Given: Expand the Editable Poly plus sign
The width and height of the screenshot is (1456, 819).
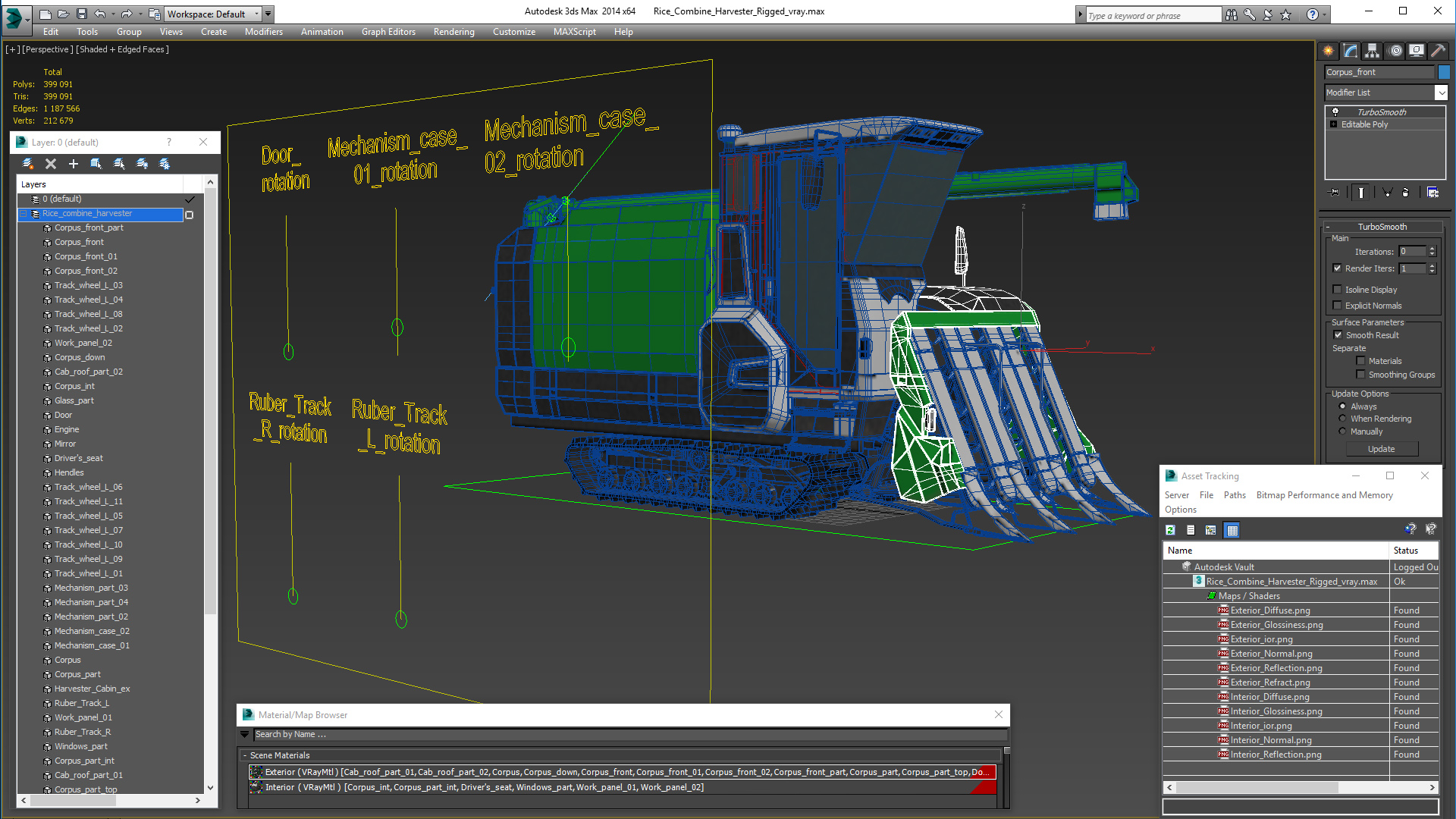Looking at the screenshot, I should [1334, 124].
